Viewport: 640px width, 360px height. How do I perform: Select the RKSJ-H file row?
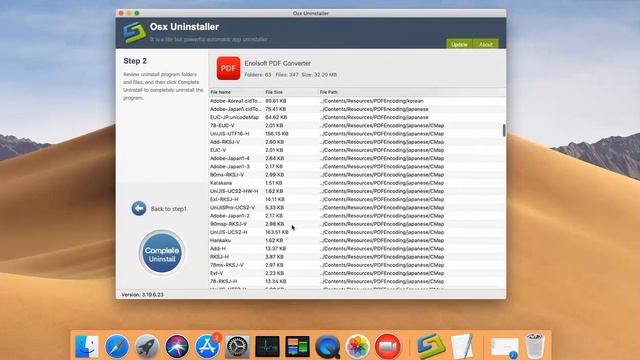pos(357,257)
